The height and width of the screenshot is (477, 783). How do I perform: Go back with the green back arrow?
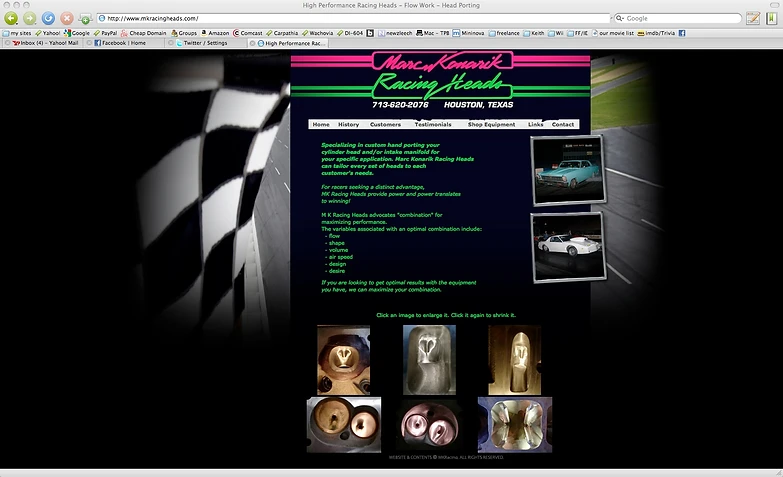11,18
